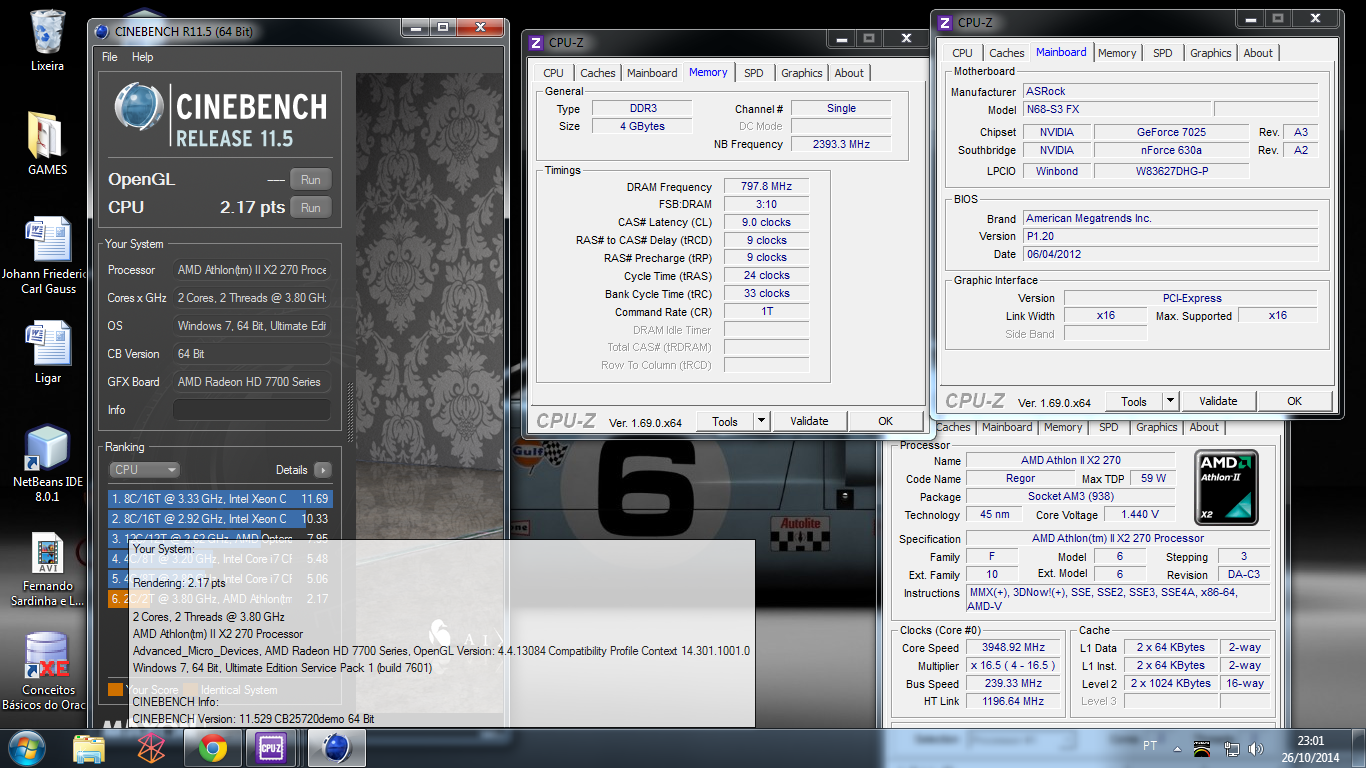Click Validate in CPU-Z Mainboard window

click(x=1218, y=401)
